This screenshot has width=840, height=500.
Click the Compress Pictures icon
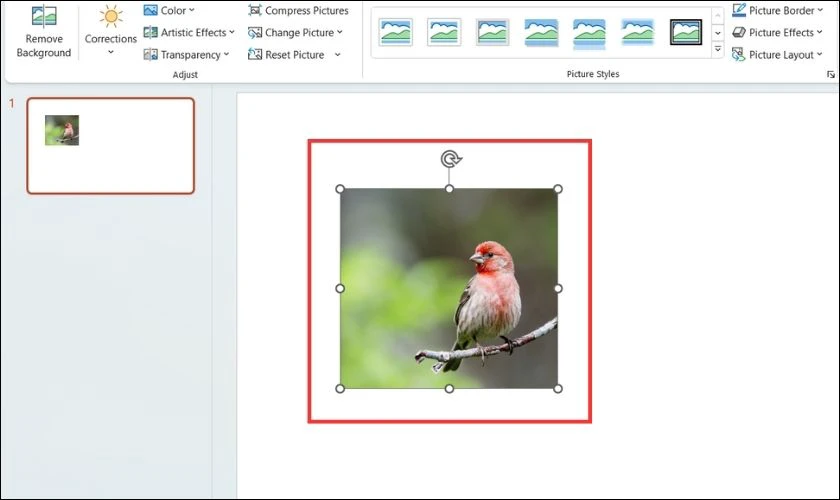[x=255, y=10]
